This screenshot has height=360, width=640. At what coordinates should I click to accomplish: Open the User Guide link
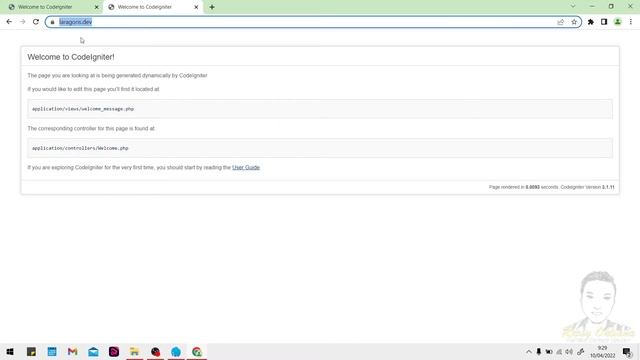pyautogui.click(x=246, y=167)
